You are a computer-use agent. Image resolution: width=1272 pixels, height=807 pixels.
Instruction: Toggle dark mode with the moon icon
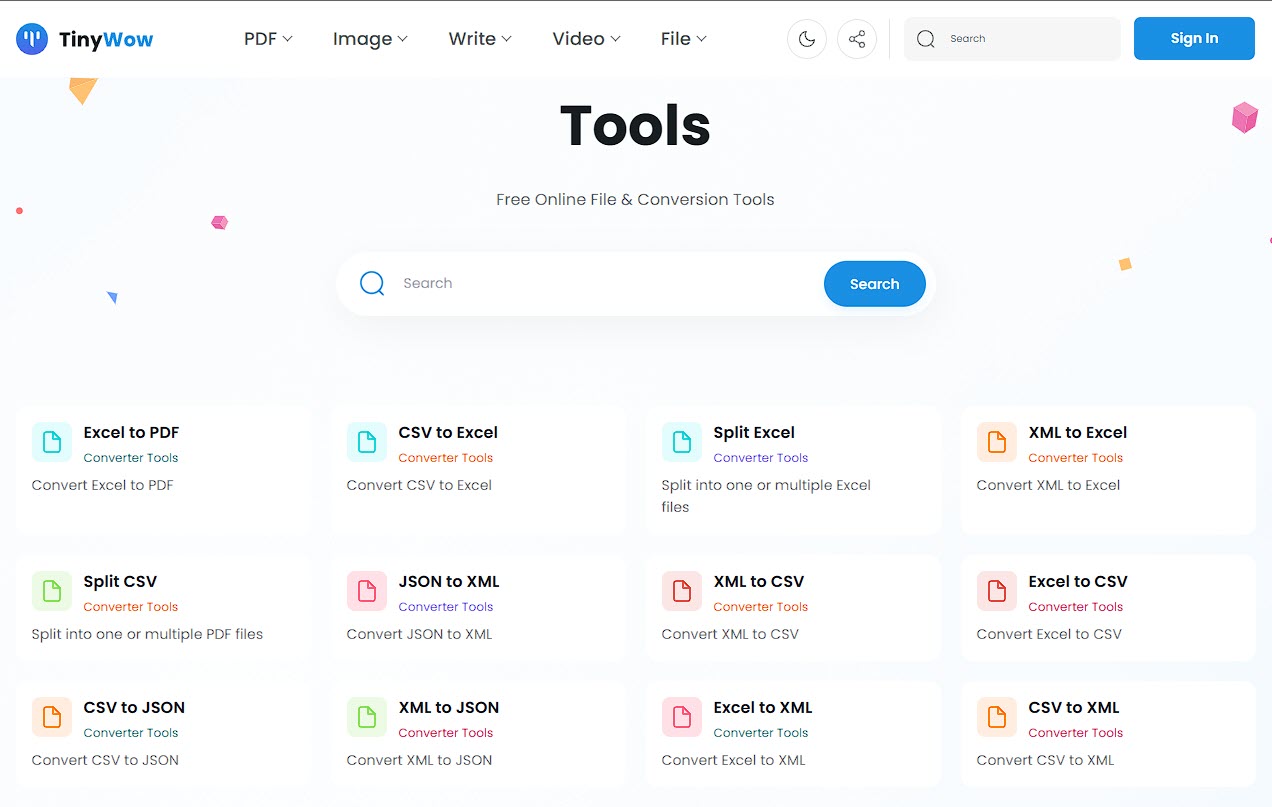[807, 39]
